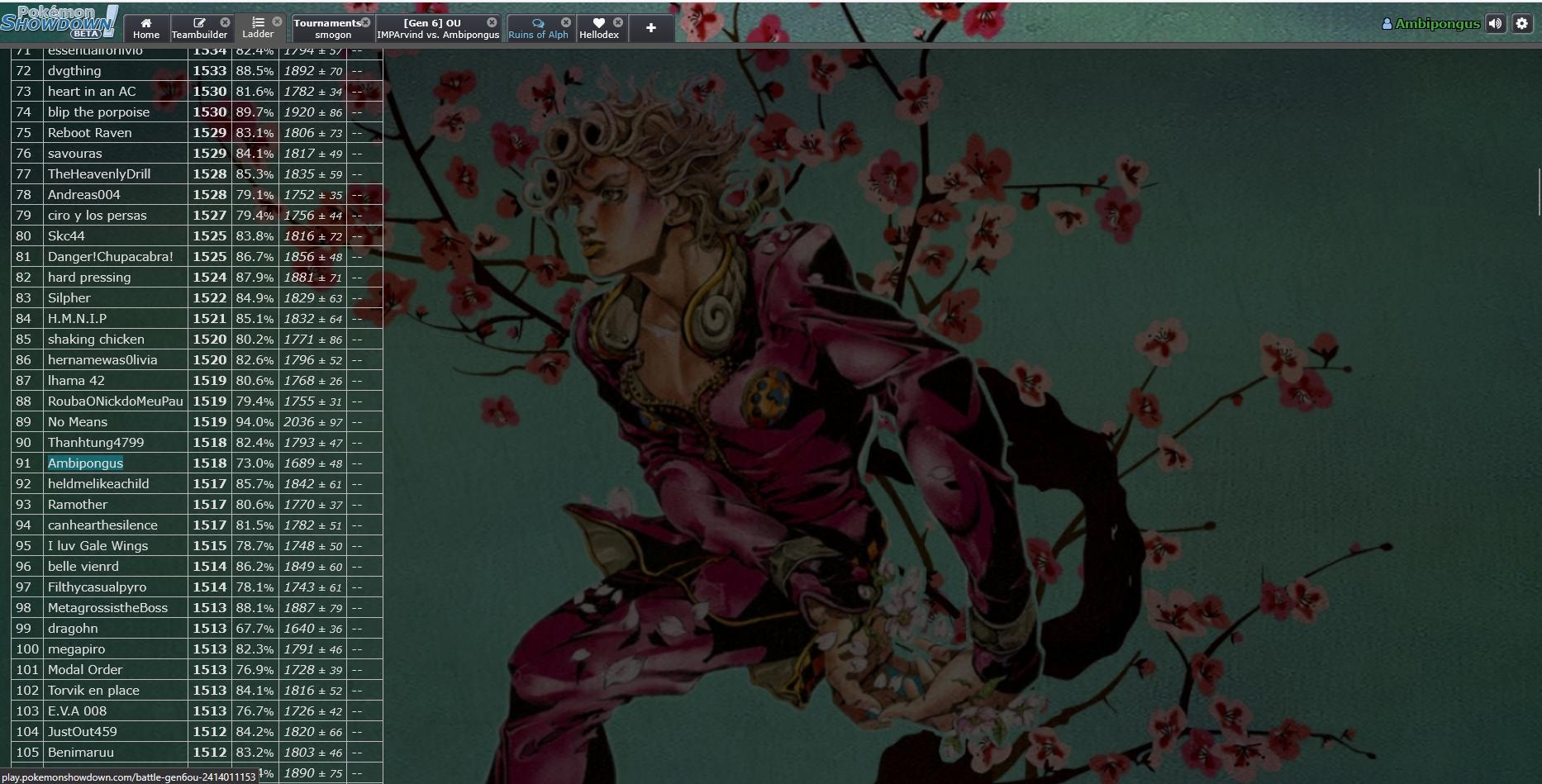Select player dragohn
Screen dimensions: 1542x784
(73, 629)
